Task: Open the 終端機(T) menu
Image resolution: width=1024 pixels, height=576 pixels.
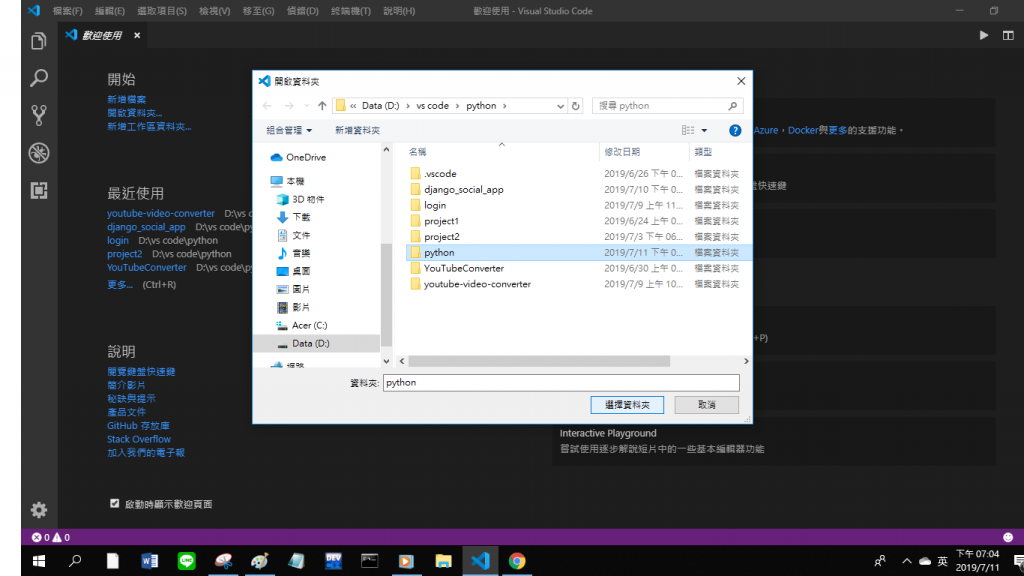Action: (351, 11)
